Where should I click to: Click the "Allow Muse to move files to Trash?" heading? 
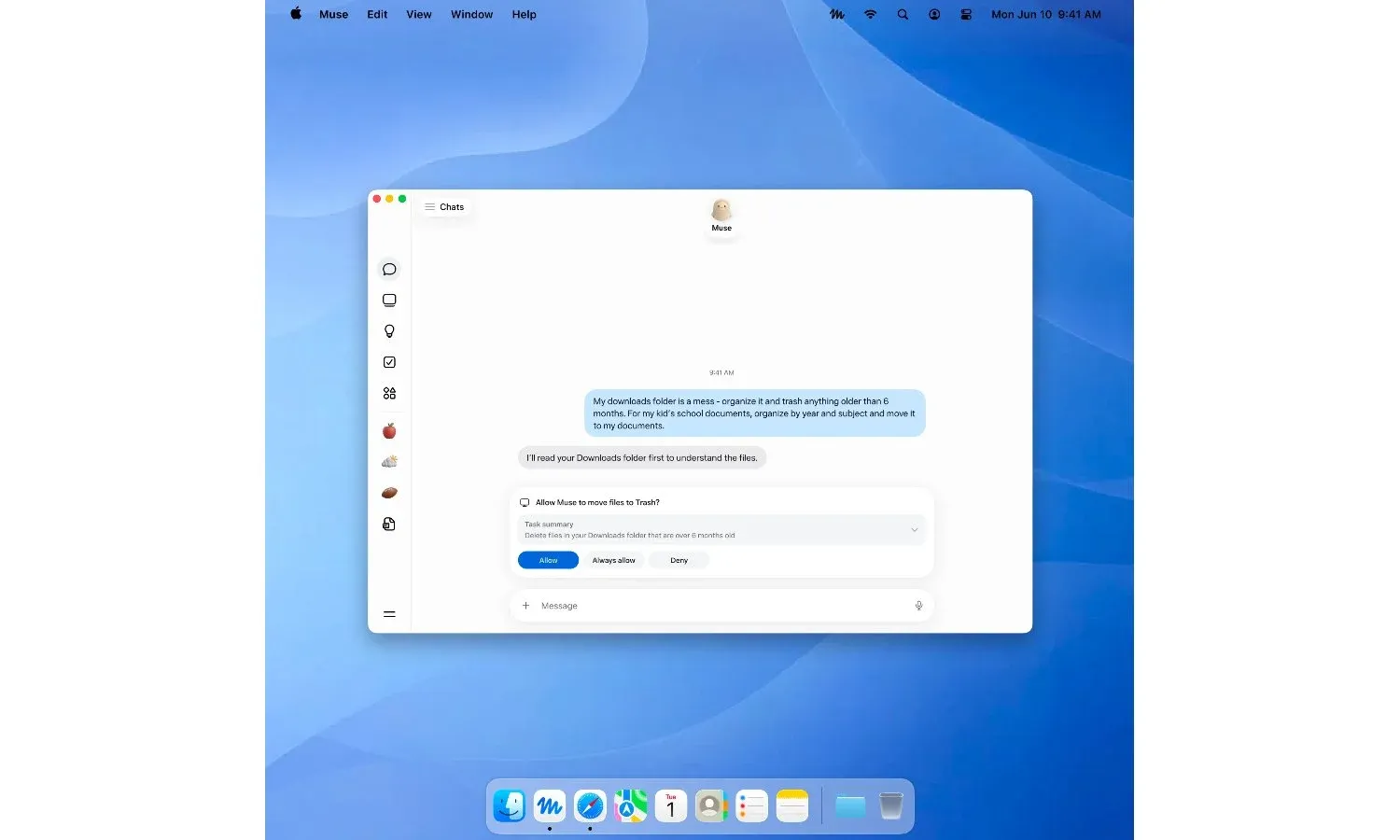point(597,502)
